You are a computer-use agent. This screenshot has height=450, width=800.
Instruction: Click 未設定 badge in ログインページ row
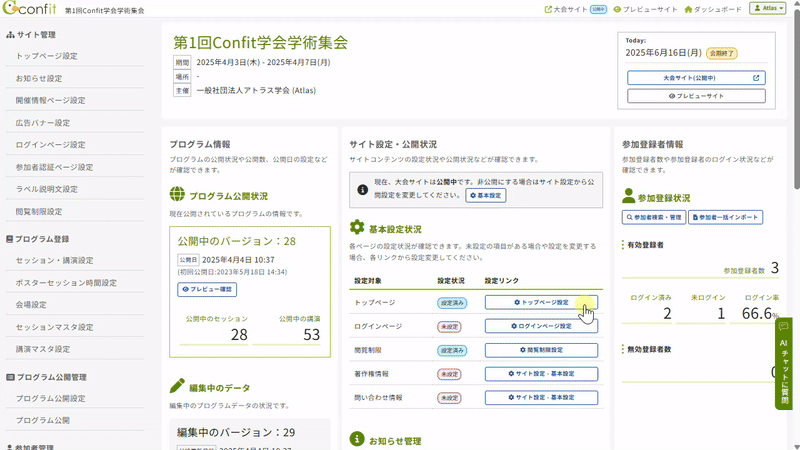pos(449,327)
